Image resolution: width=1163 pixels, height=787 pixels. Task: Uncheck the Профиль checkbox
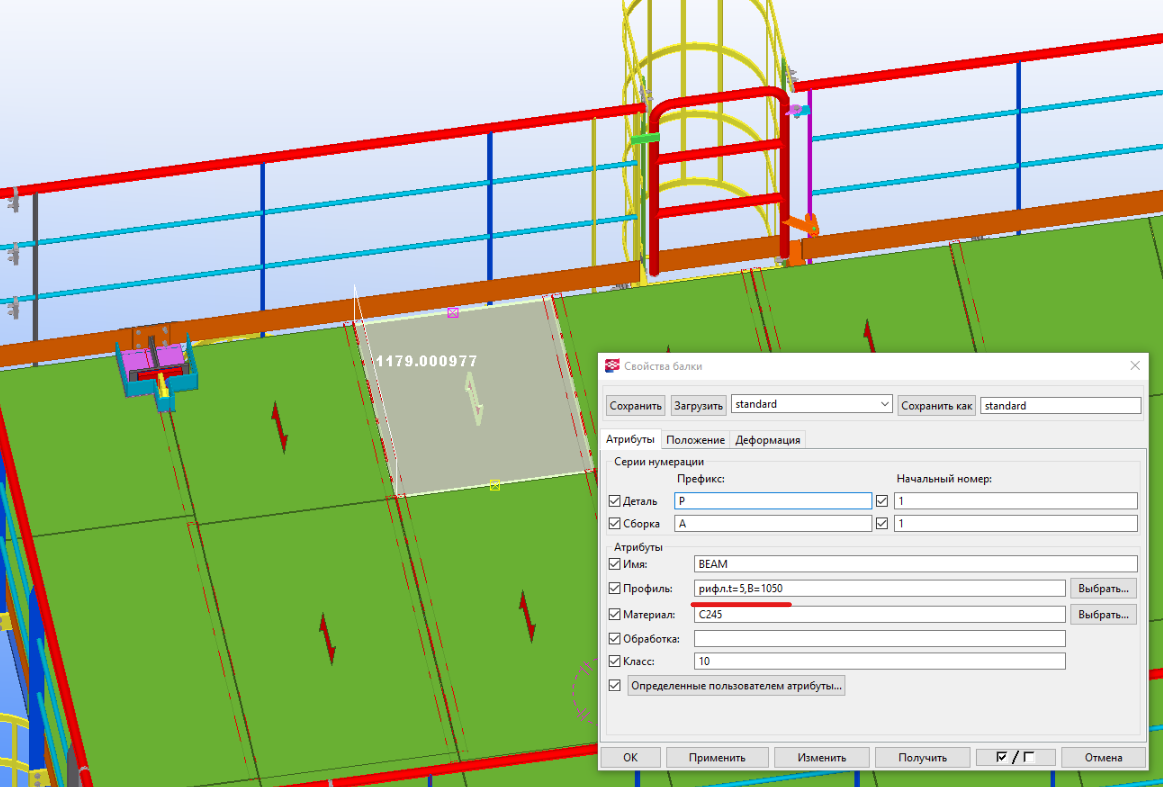click(x=614, y=588)
